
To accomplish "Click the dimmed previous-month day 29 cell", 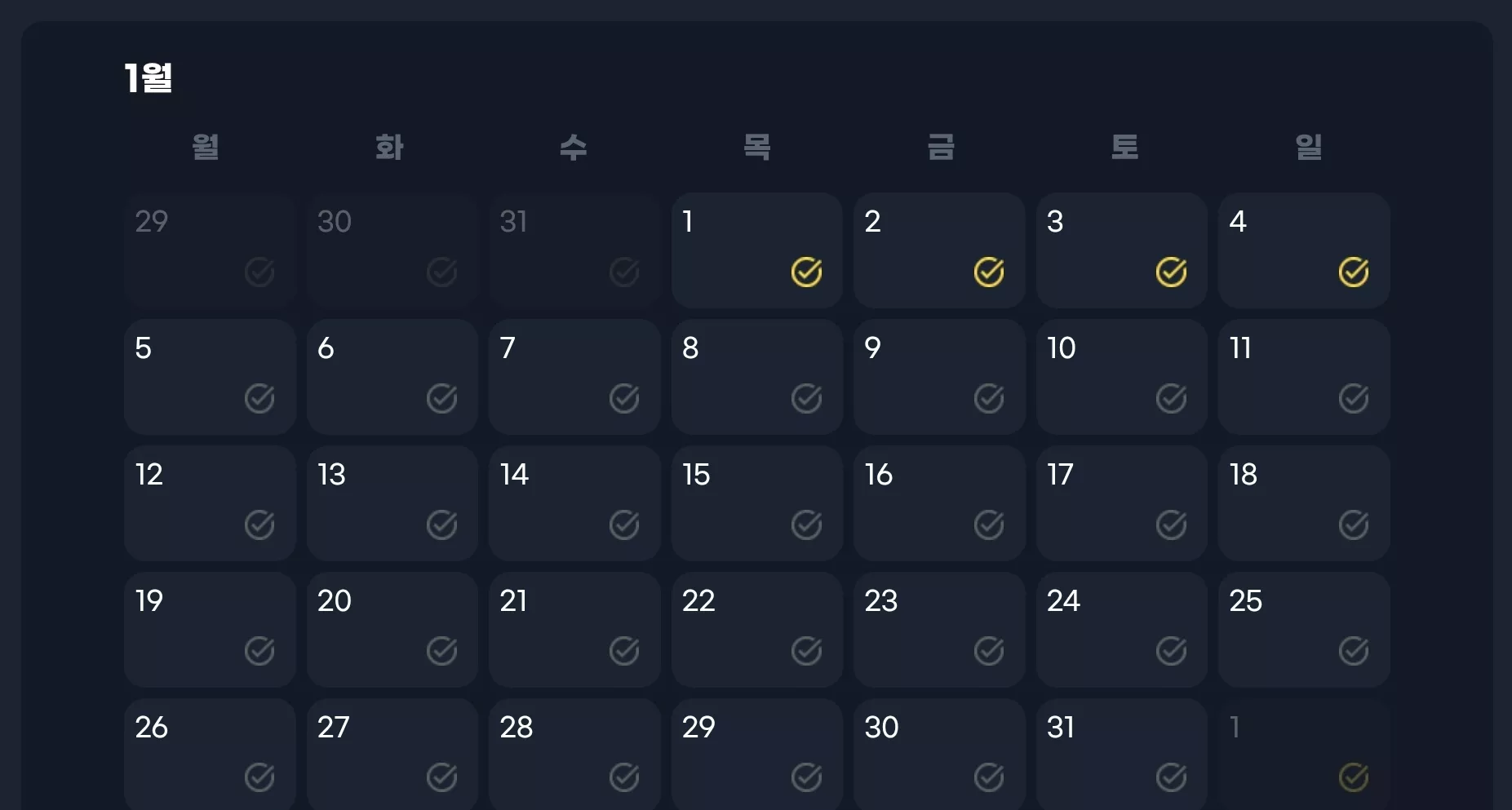I will (210, 250).
